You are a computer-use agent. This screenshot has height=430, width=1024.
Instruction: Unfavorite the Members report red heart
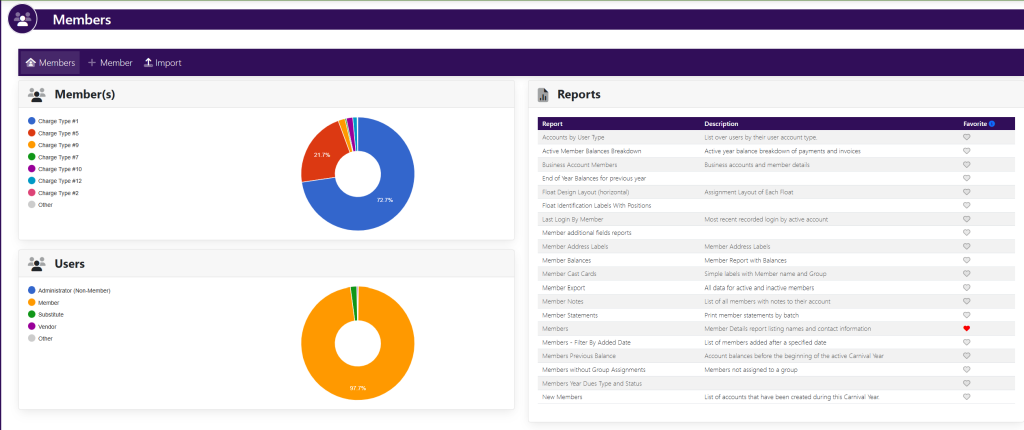[x=966, y=328]
